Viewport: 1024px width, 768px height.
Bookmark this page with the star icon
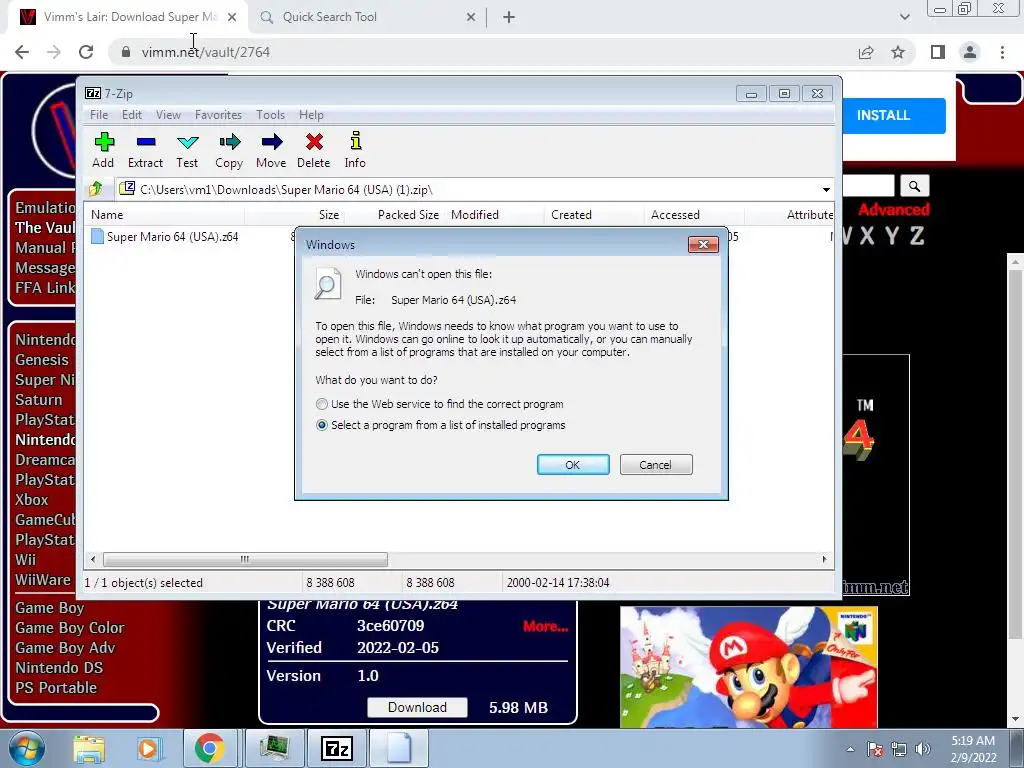tap(898, 52)
